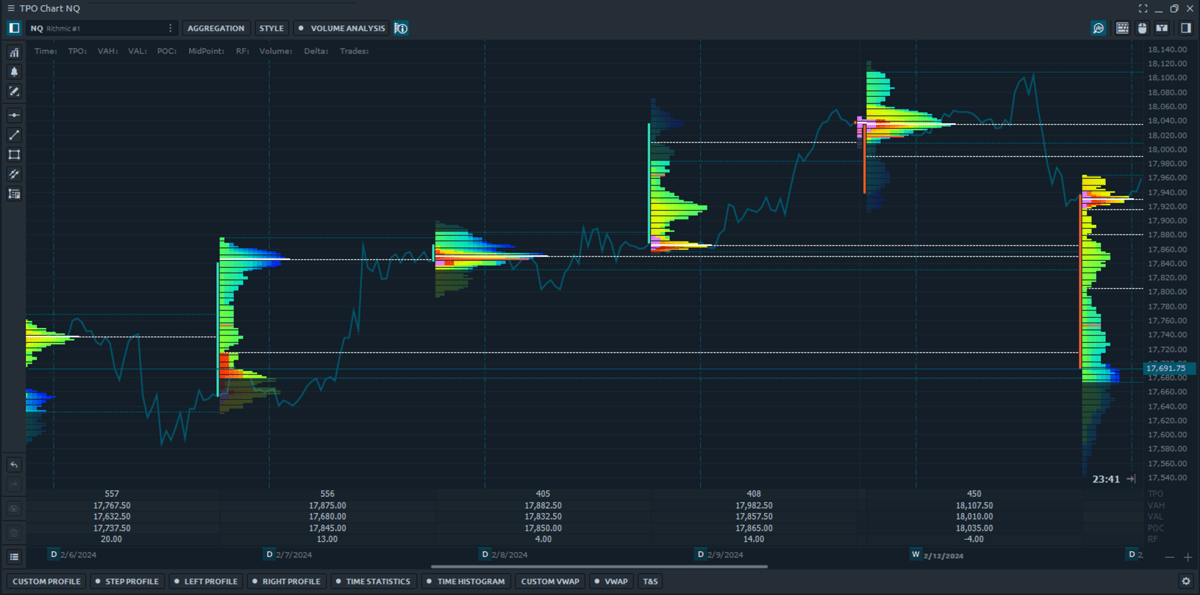Open the T&S panel button
Image resolution: width=1200 pixels, height=595 pixels.
[651, 581]
